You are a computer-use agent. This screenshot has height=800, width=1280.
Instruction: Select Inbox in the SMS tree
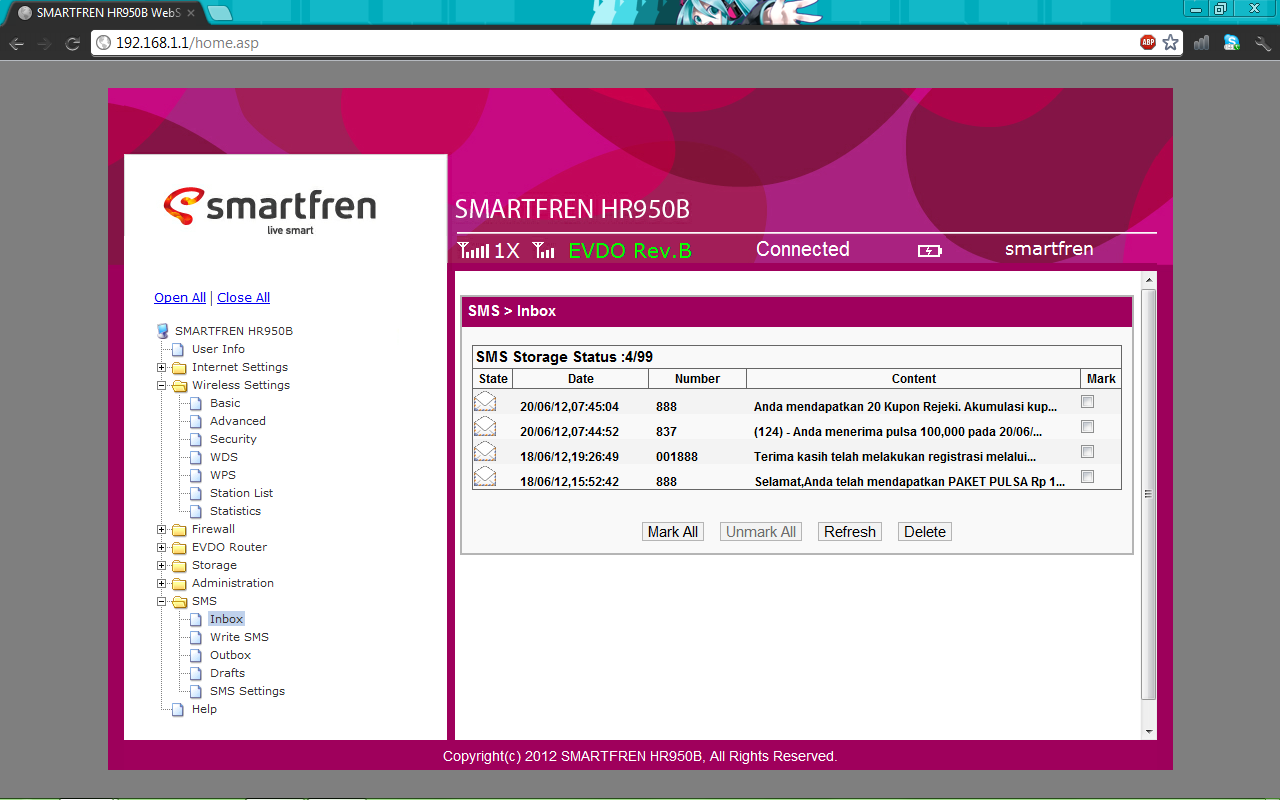click(x=226, y=619)
